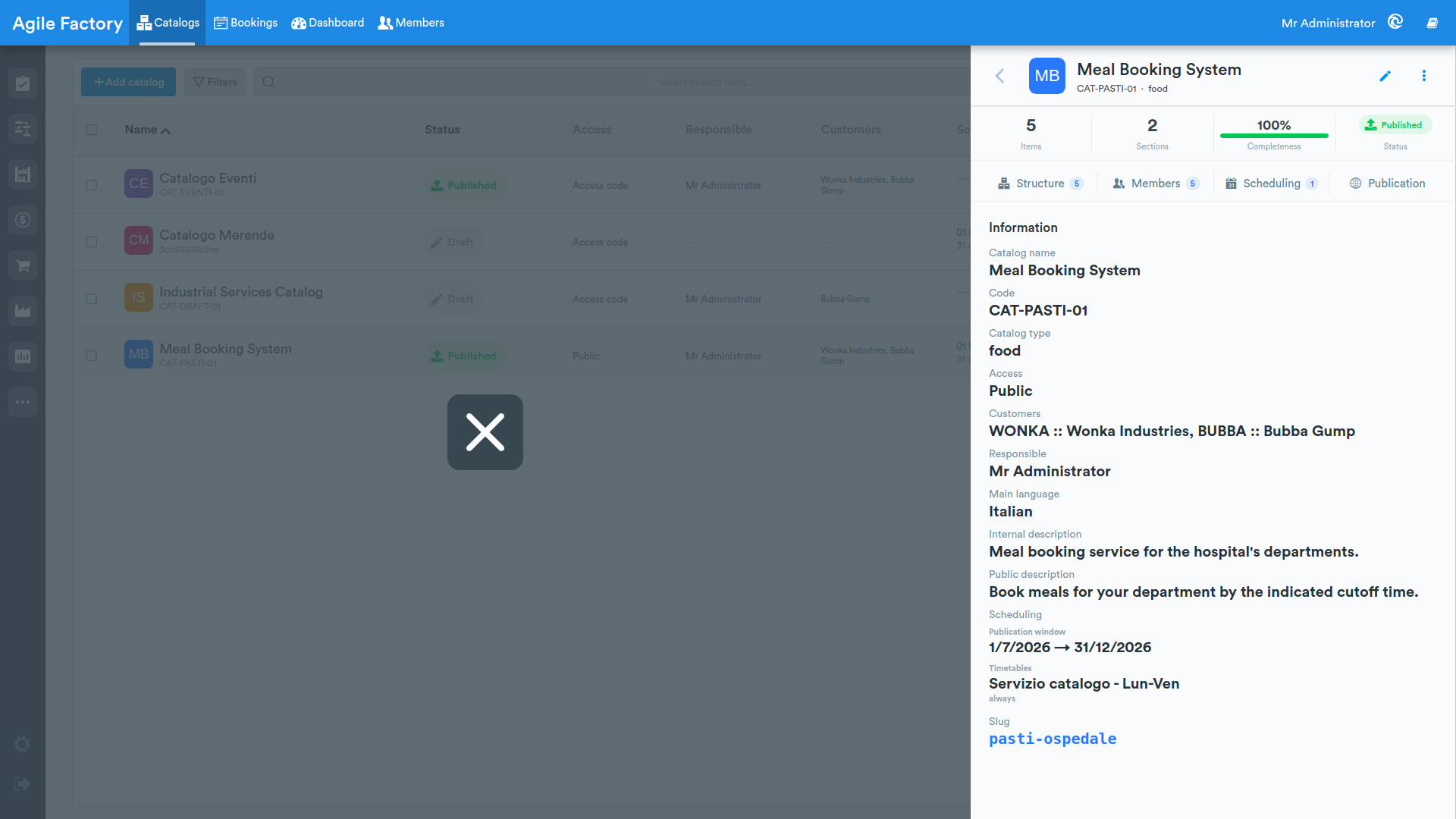The height and width of the screenshot is (819, 1456).
Task: Open the Members top navigation item
Action: tap(411, 23)
